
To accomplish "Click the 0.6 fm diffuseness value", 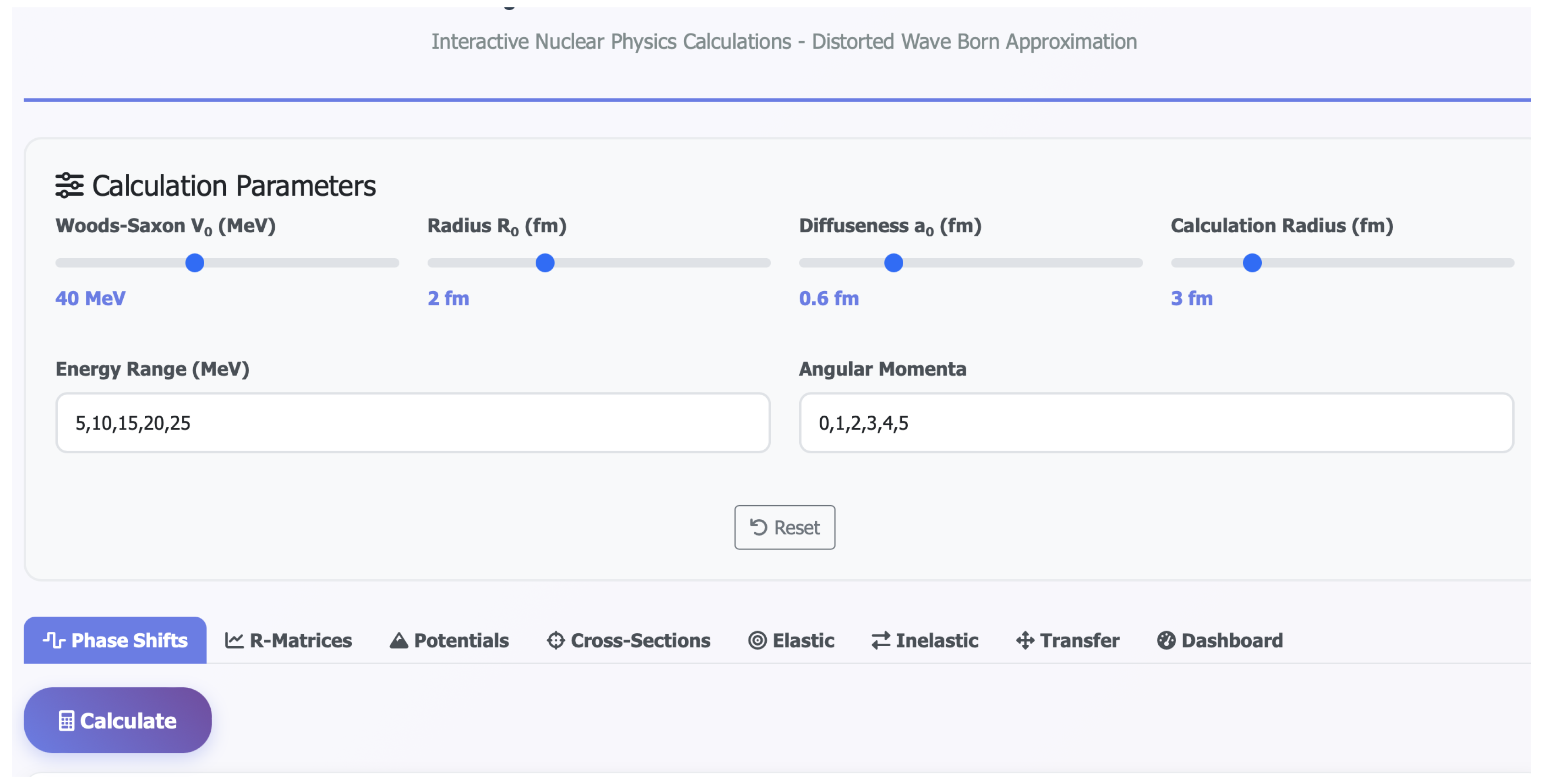I will (x=829, y=298).
